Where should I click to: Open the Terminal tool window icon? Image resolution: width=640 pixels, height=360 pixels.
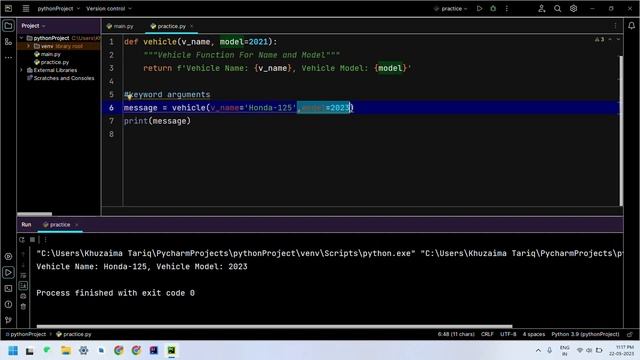point(8,289)
